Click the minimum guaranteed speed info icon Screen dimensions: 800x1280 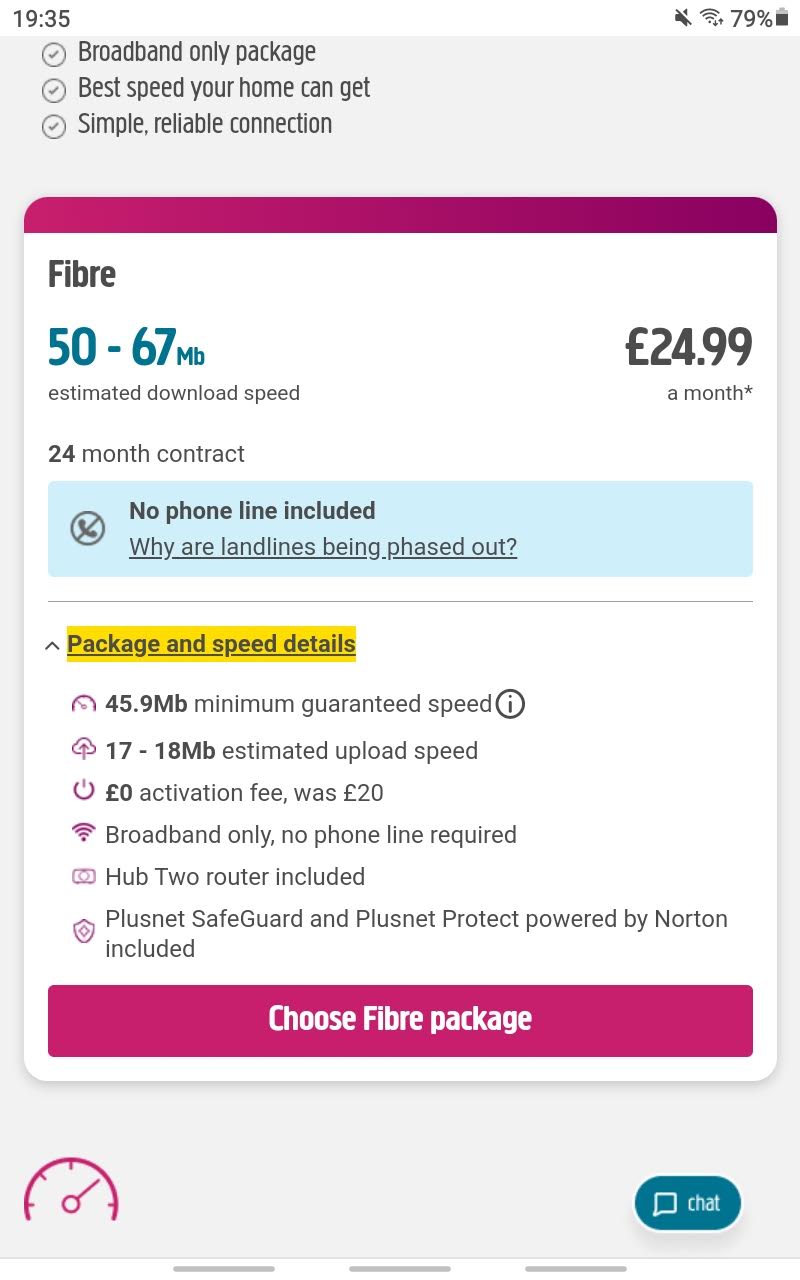[x=510, y=704]
